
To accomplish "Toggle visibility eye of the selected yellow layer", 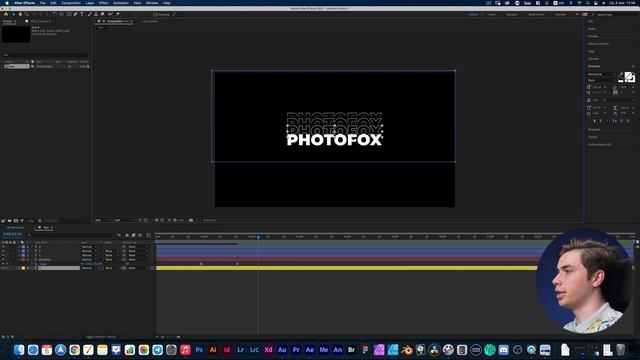I will [x=3, y=268].
